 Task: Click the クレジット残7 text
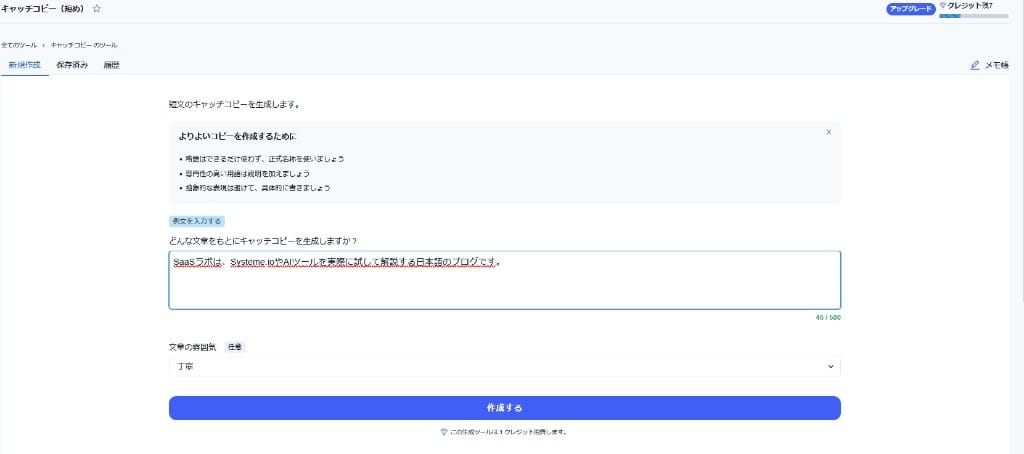(x=970, y=5)
